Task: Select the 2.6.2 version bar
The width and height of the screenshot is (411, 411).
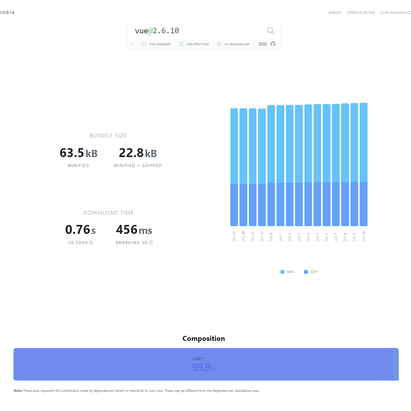Action: coord(290,165)
